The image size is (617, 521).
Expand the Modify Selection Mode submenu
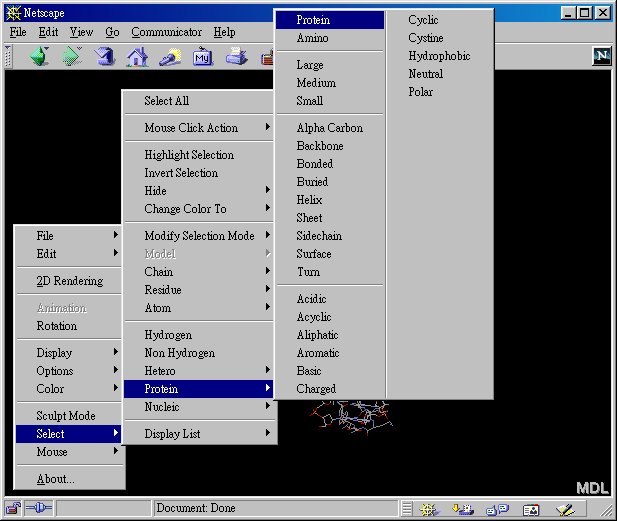[x=199, y=235]
